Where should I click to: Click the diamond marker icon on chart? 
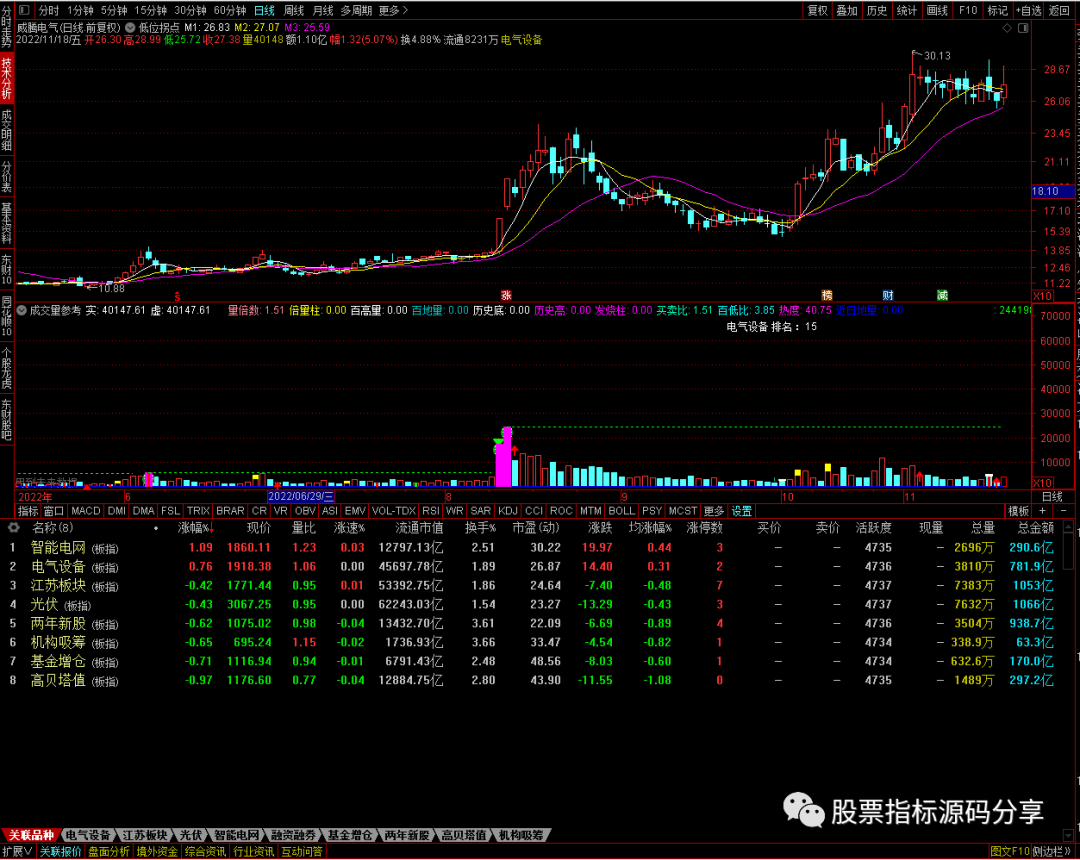1007,28
